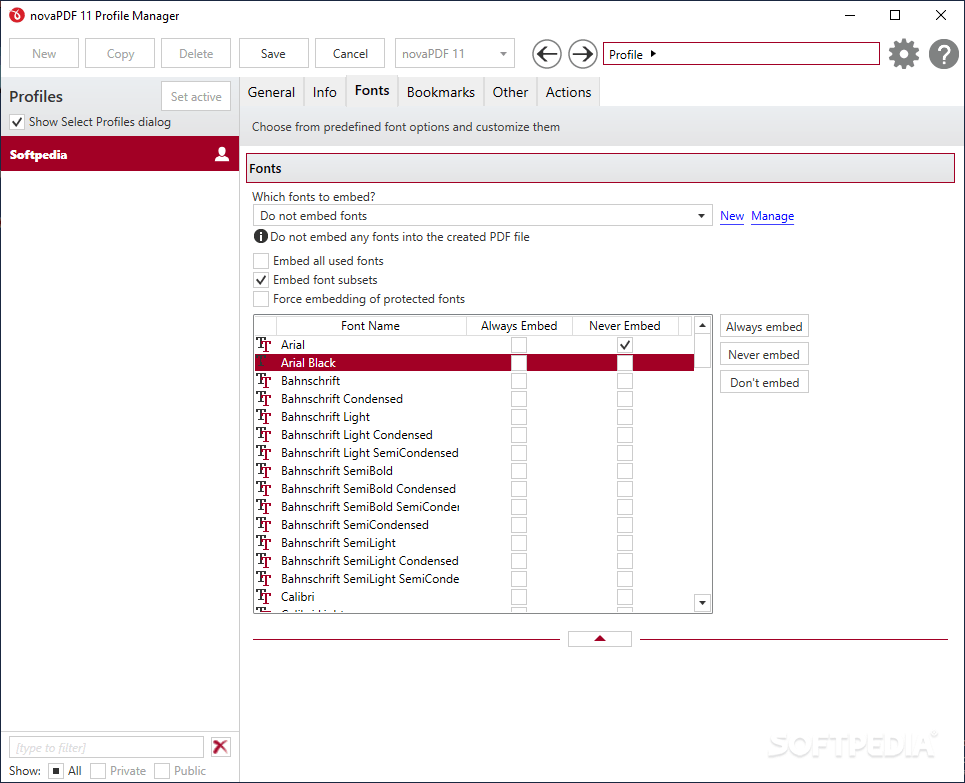Check Never Embed for Arial Black
Screen dimensions: 965x783
pyautogui.click(x=625, y=363)
